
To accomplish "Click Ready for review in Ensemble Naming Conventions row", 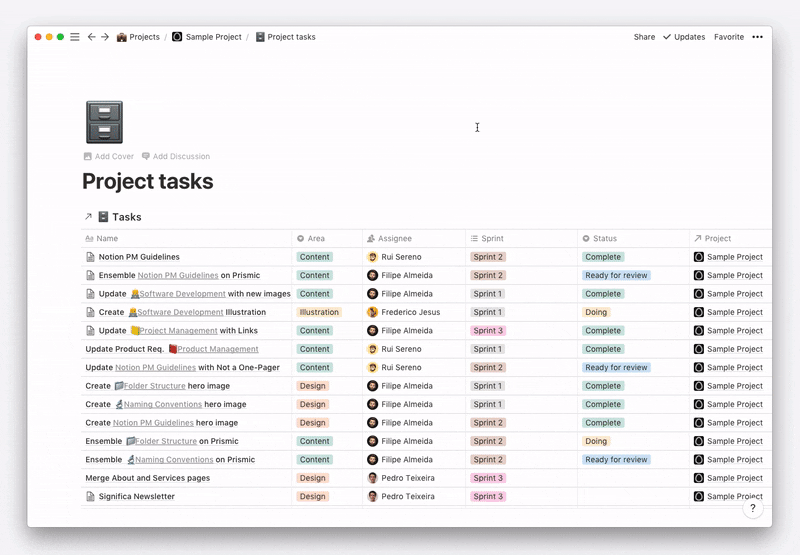I will [616, 460].
